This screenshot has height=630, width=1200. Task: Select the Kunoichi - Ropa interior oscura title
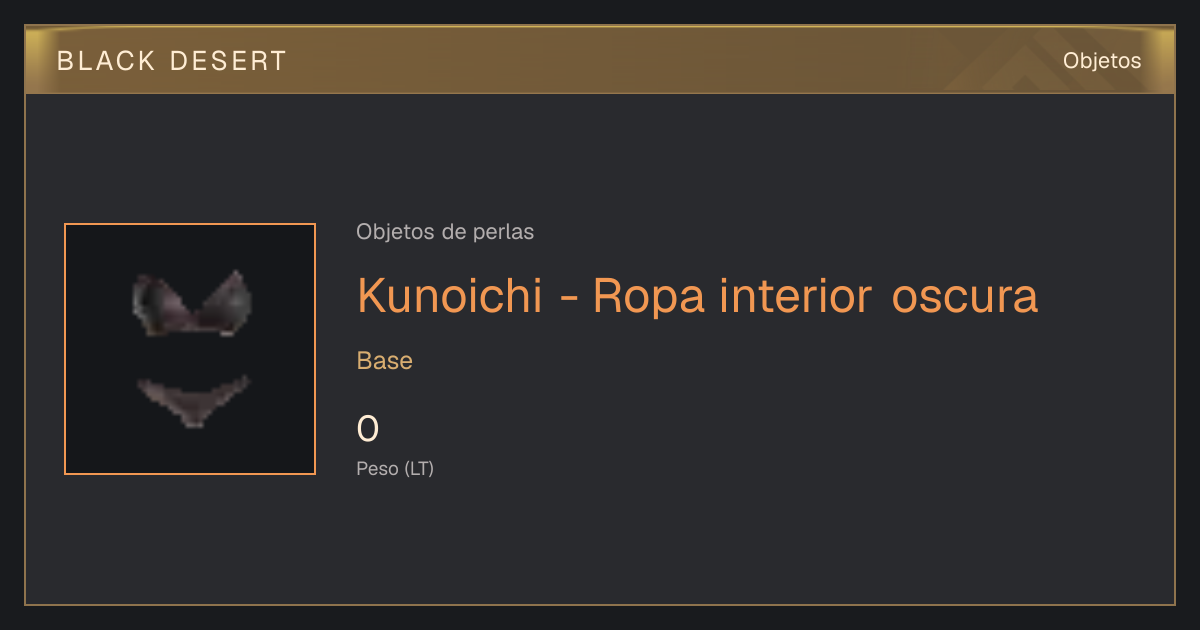697,295
